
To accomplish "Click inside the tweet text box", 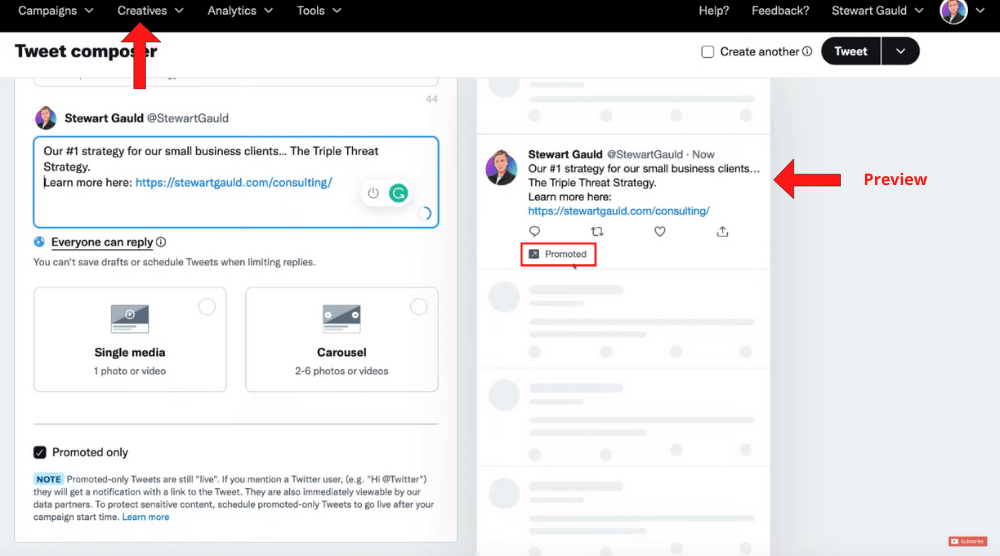I will click(x=236, y=182).
